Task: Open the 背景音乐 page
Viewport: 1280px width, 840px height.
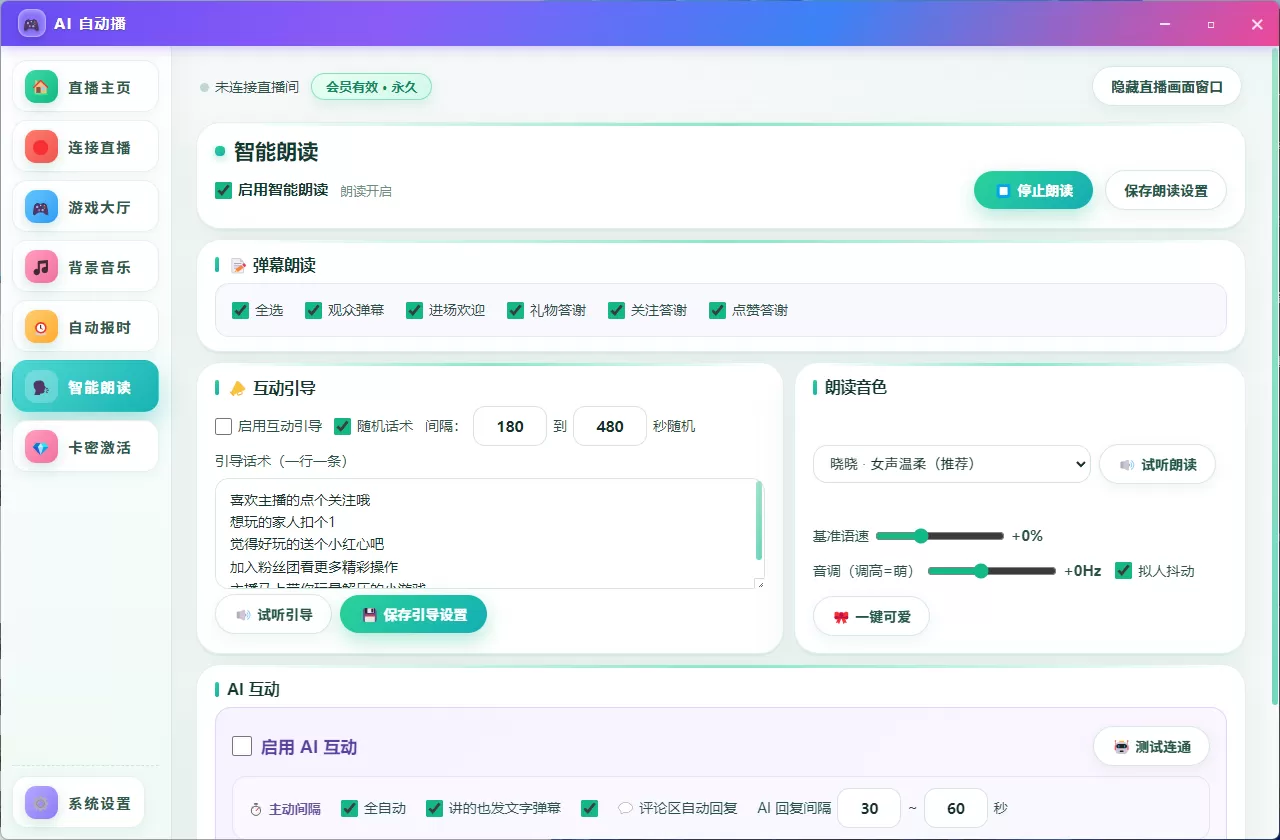Action: [x=85, y=267]
